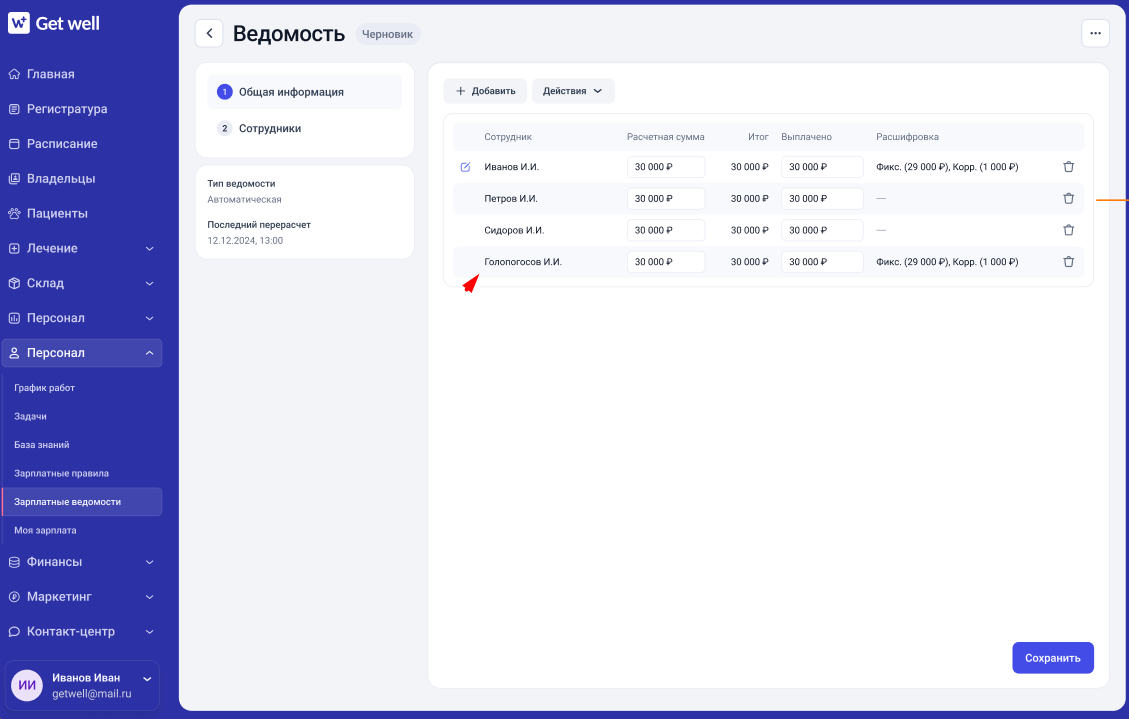Remove Сидоров И.И. using trash icon
Image resolution: width=1129 pixels, height=719 pixels.
1068,230
